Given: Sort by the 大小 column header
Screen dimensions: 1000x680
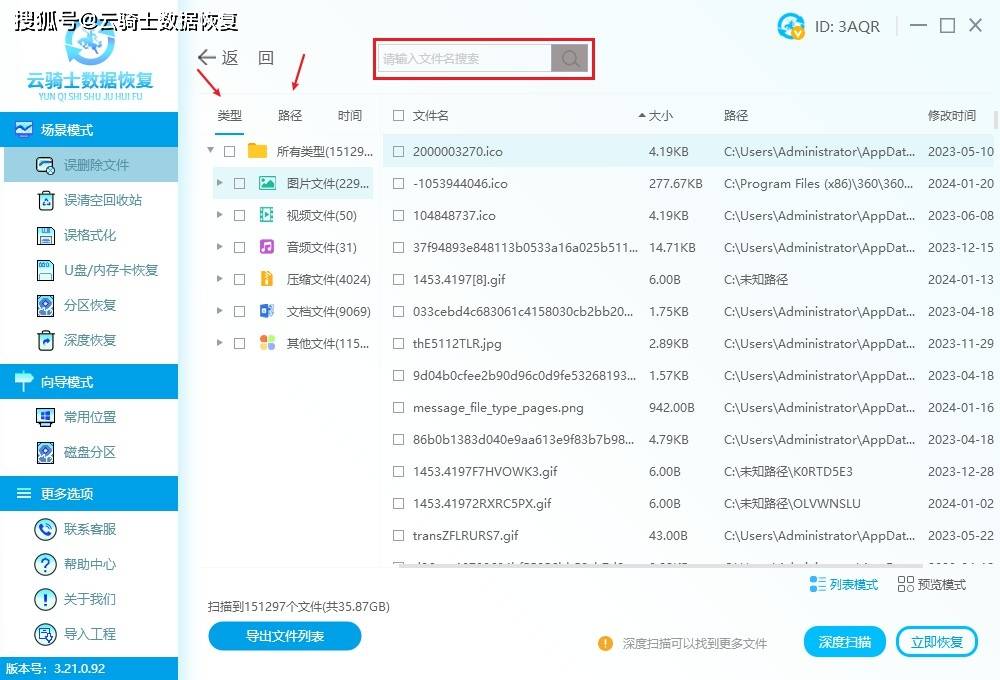Looking at the screenshot, I should click(x=660, y=115).
